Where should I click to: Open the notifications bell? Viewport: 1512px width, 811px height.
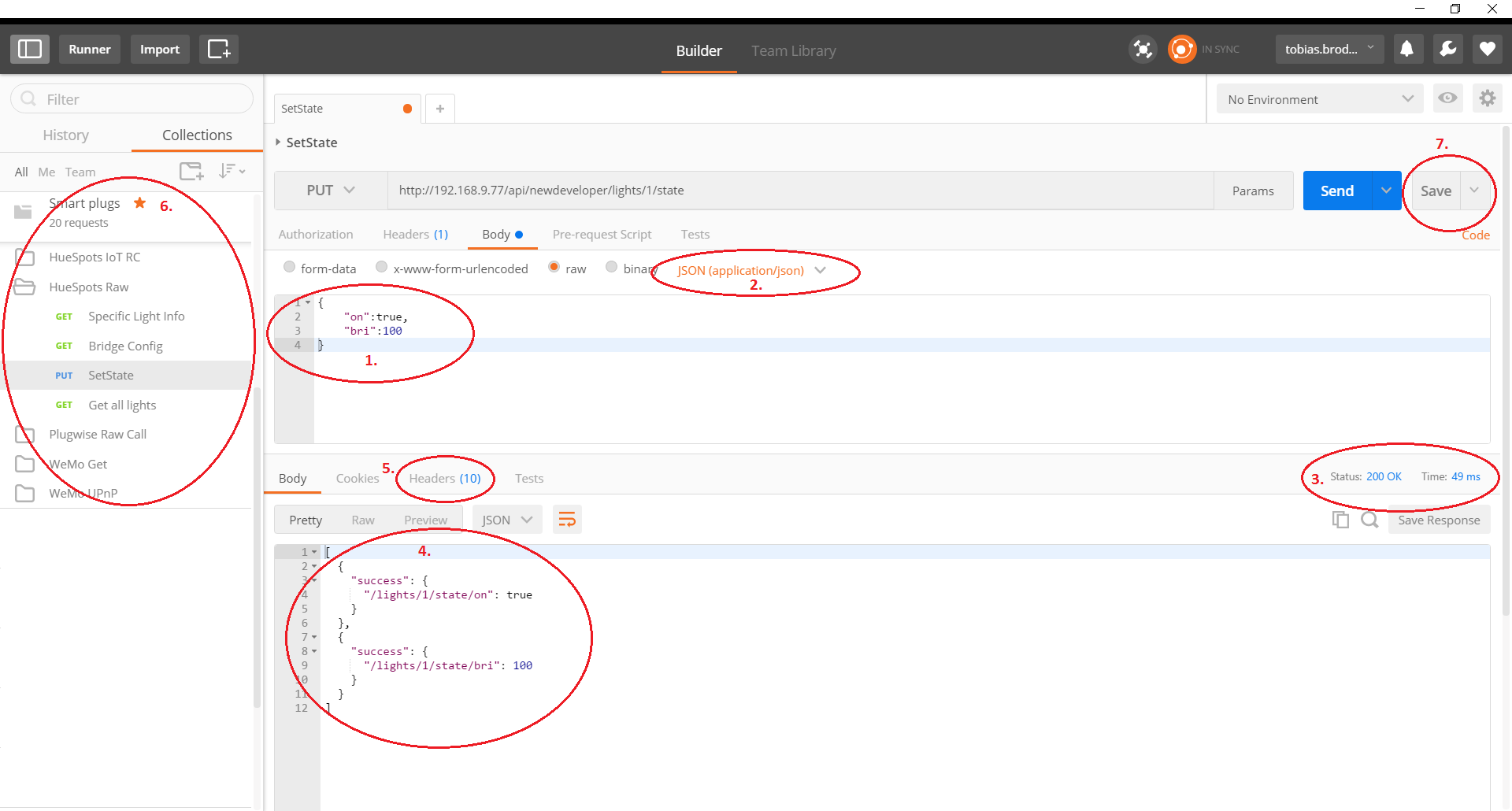click(1406, 49)
